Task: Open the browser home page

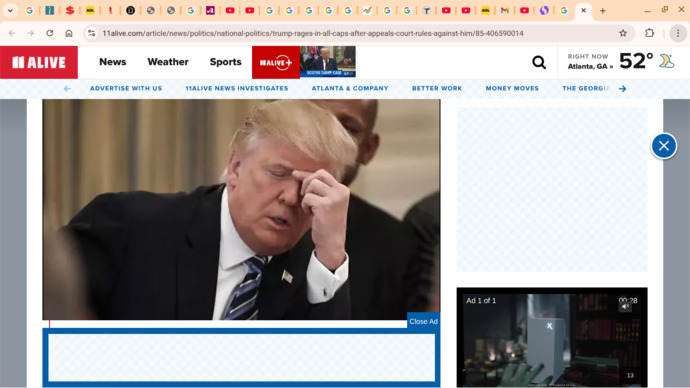Action: (69, 33)
